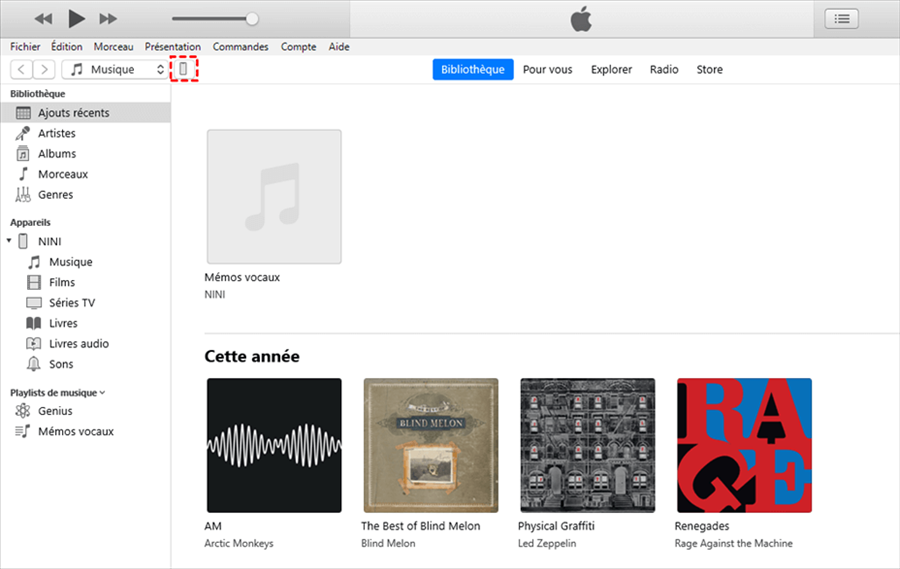This screenshot has width=900, height=569.
Task: Adjust the volume slider knob
Action: pyautogui.click(x=252, y=19)
